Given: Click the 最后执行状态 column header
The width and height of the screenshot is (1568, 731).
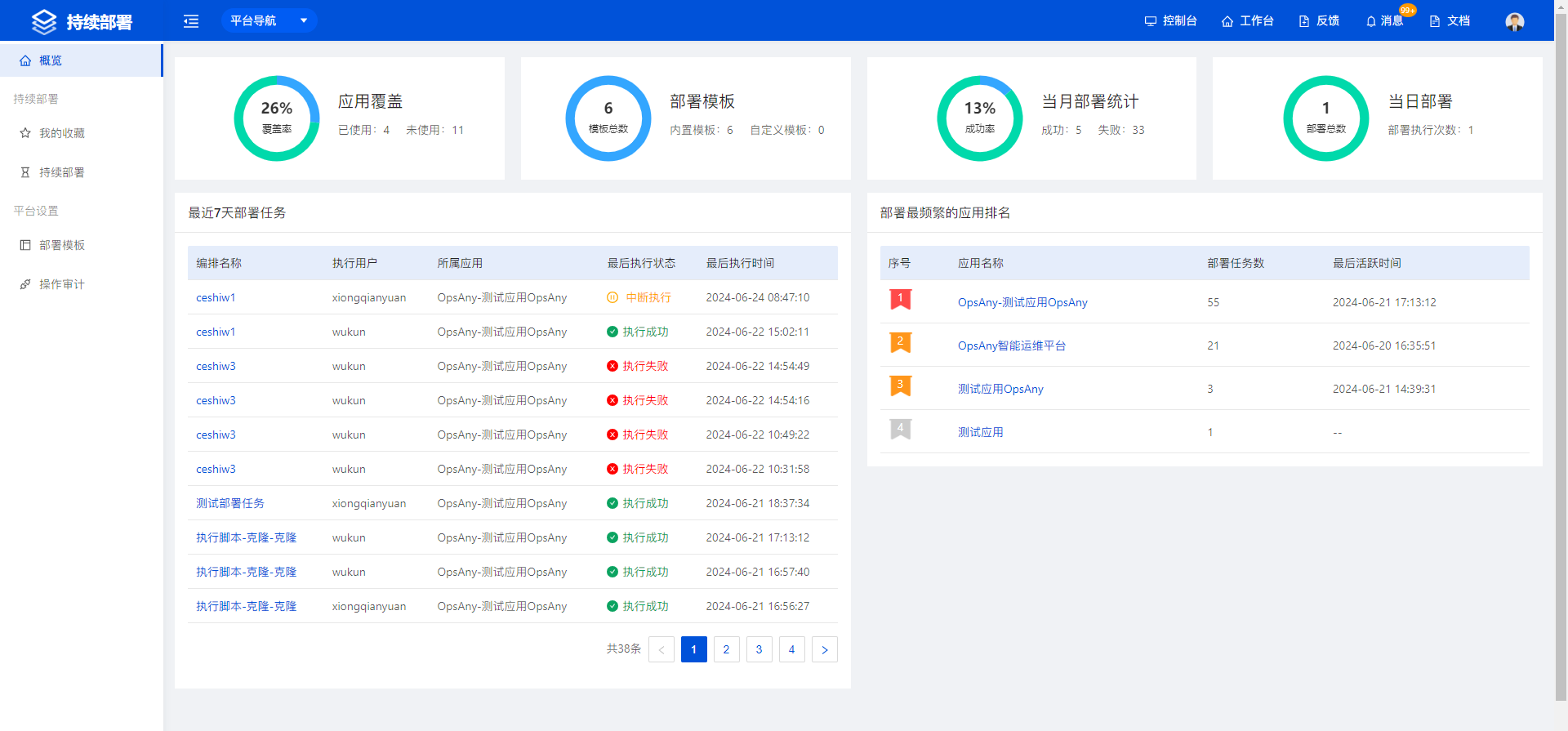Looking at the screenshot, I should pos(641,263).
